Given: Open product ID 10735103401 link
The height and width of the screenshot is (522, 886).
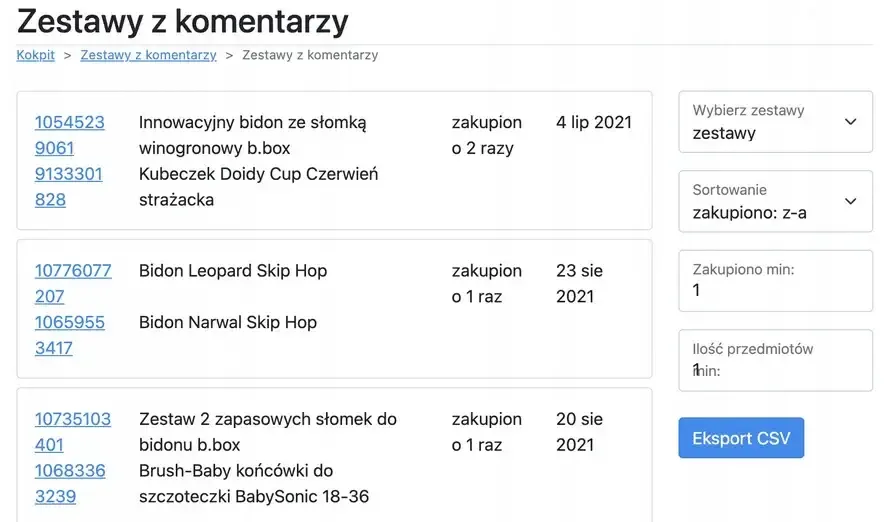Looking at the screenshot, I should click(x=72, y=431).
